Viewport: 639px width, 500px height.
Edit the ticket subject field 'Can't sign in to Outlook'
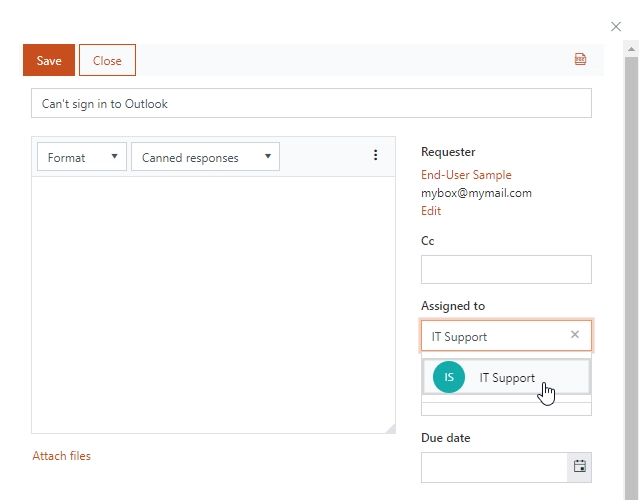(311, 104)
